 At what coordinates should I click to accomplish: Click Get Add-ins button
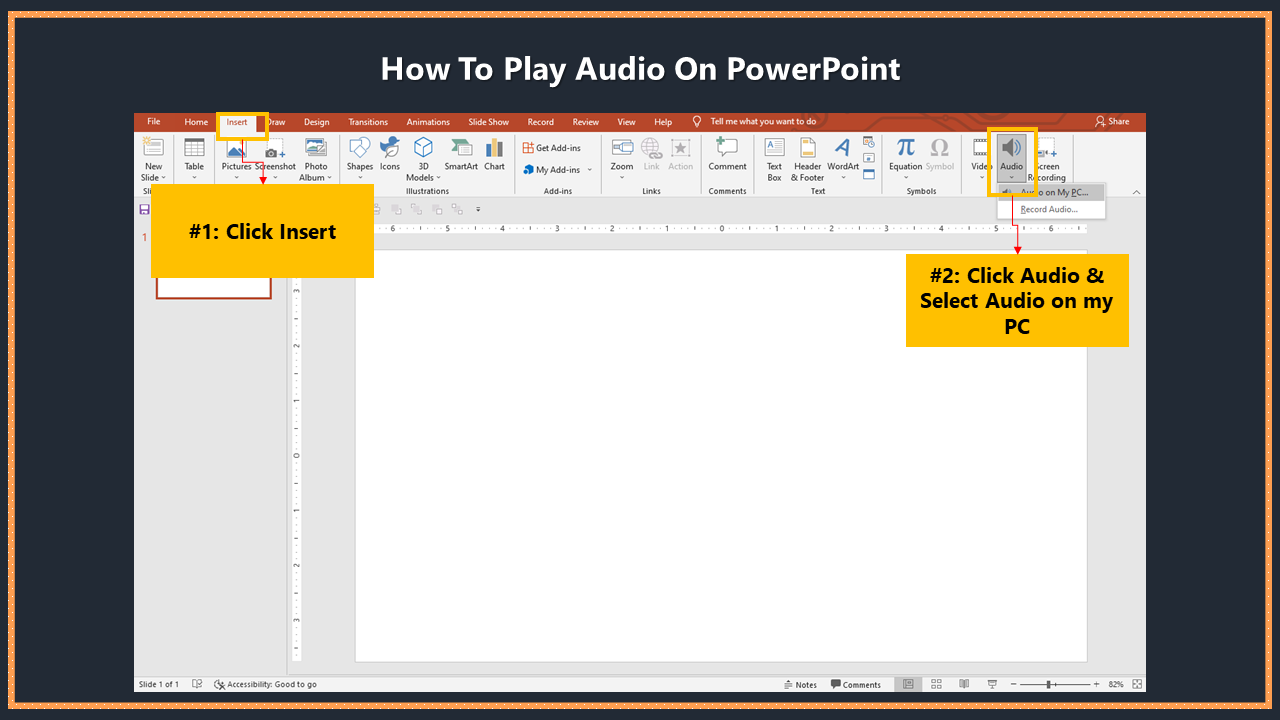[551, 148]
